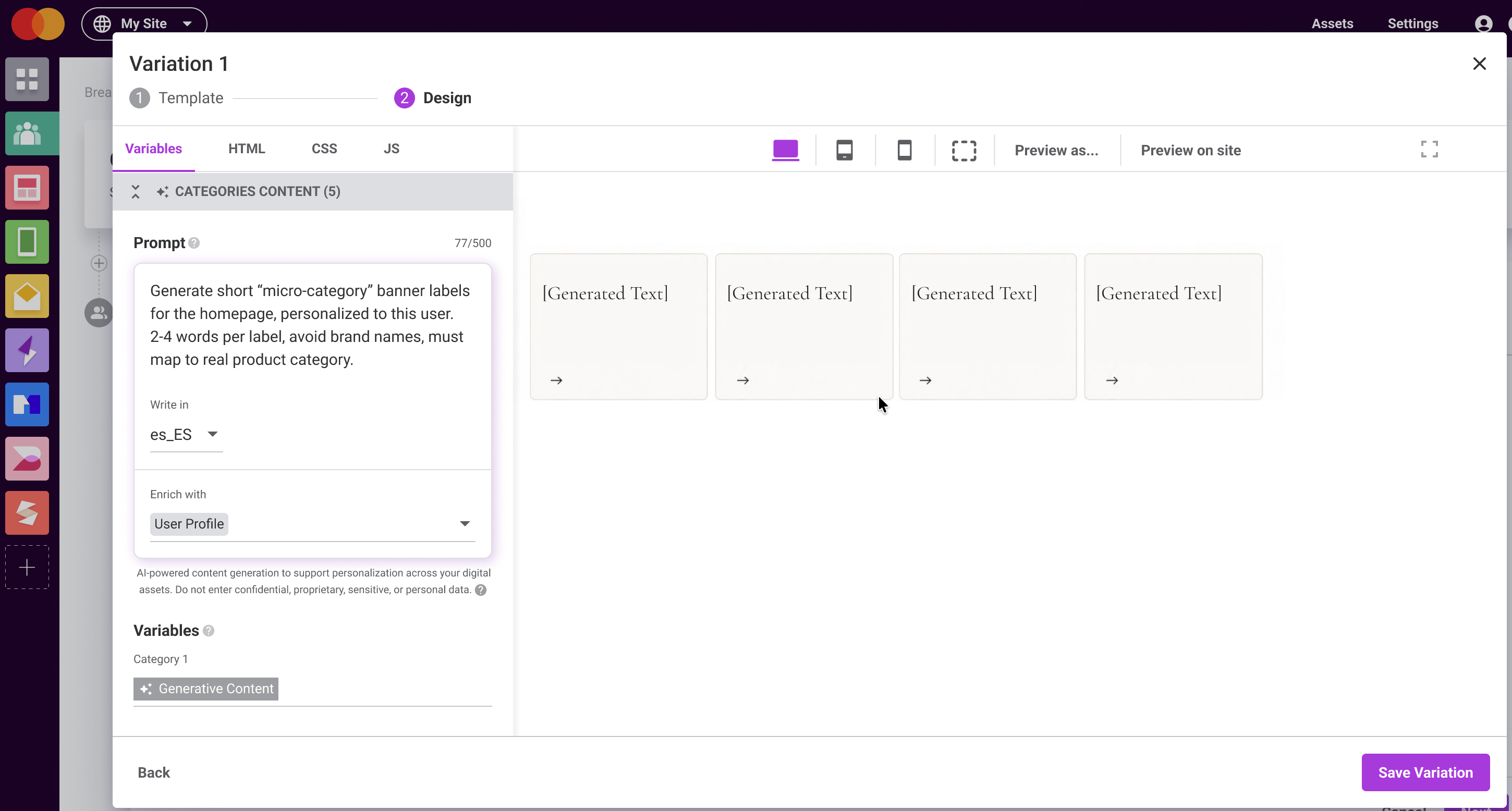The image size is (1512, 811).
Task: Click the Save Variation button
Action: click(x=1425, y=772)
